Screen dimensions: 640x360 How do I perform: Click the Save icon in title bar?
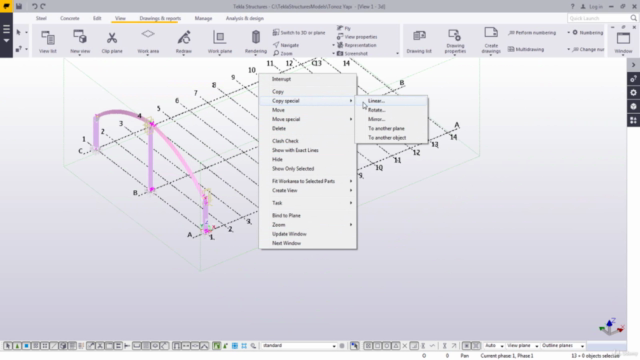(x=19, y=6)
